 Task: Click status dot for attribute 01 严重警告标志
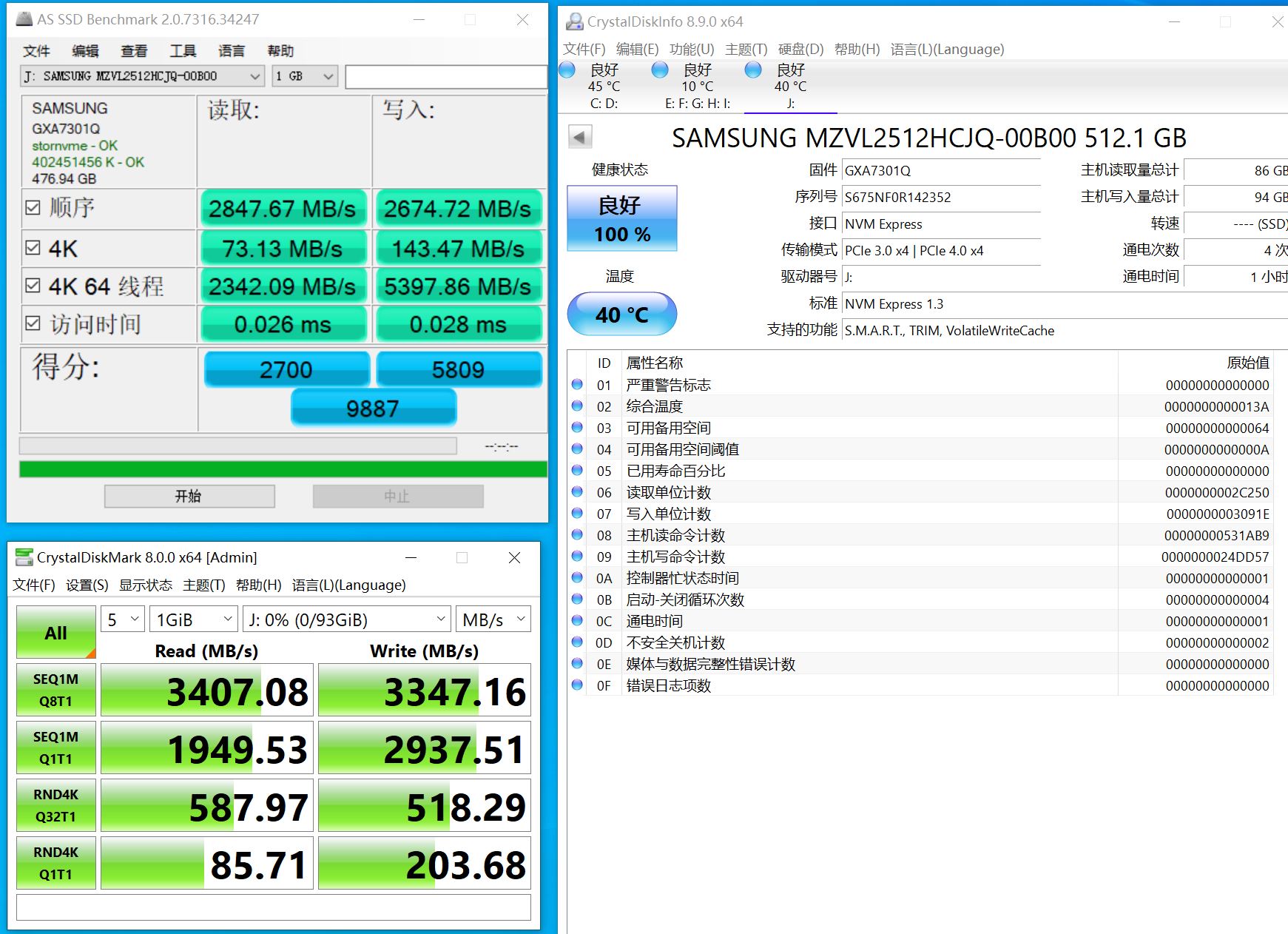577,384
